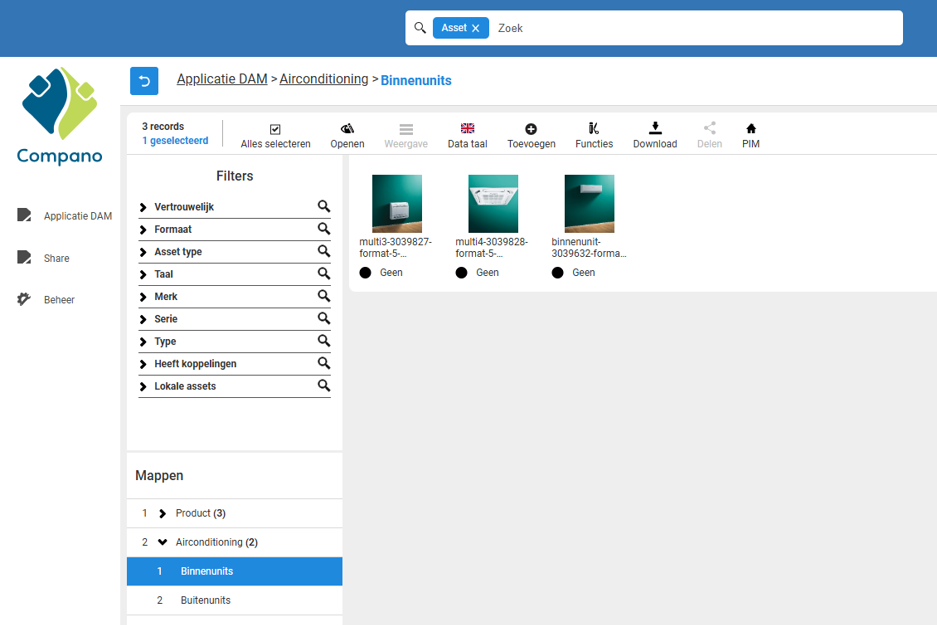The height and width of the screenshot is (625, 937).
Task: Open the Functies tools icon
Action: (593, 129)
